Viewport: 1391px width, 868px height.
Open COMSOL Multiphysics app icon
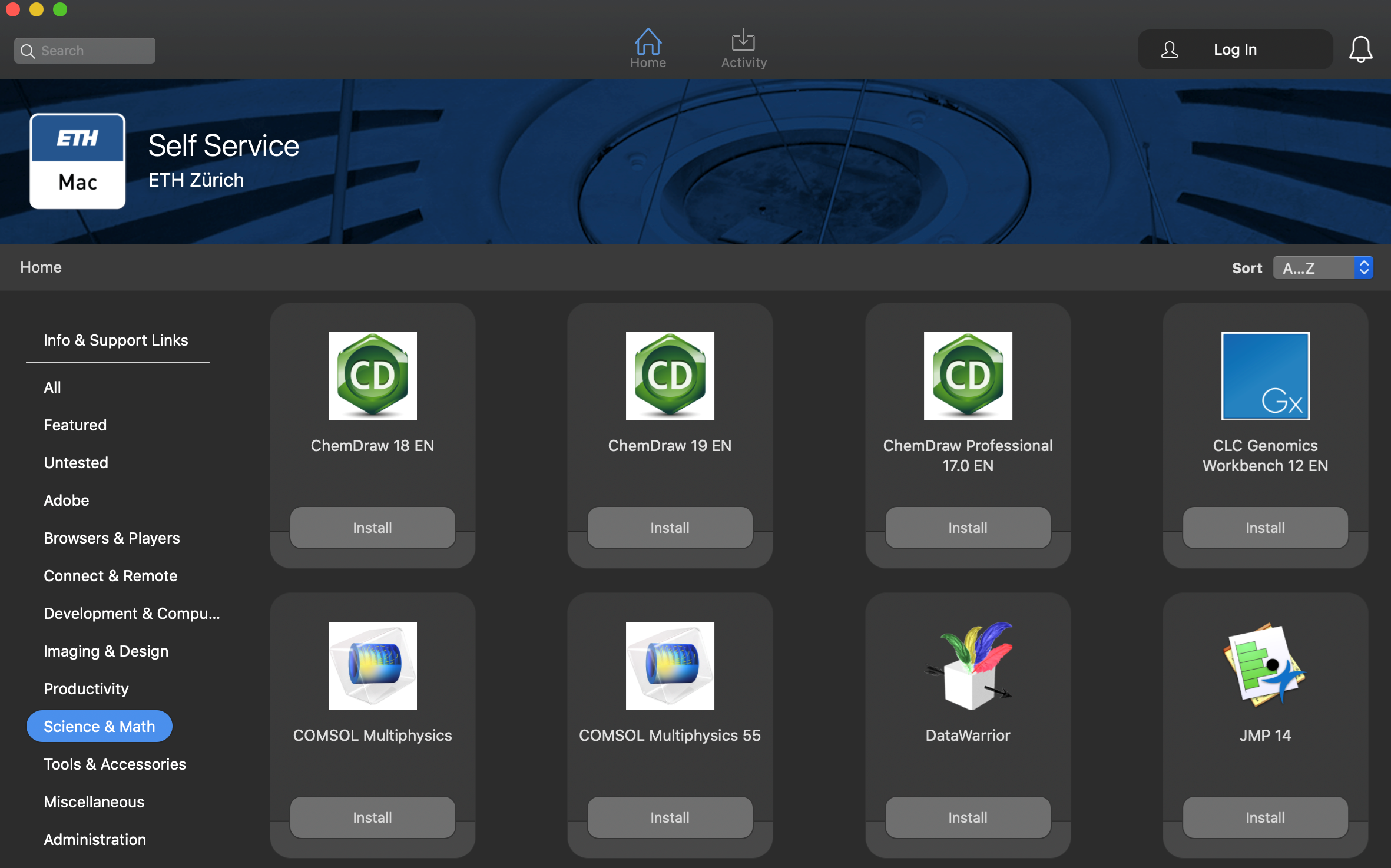[x=373, y=666]
